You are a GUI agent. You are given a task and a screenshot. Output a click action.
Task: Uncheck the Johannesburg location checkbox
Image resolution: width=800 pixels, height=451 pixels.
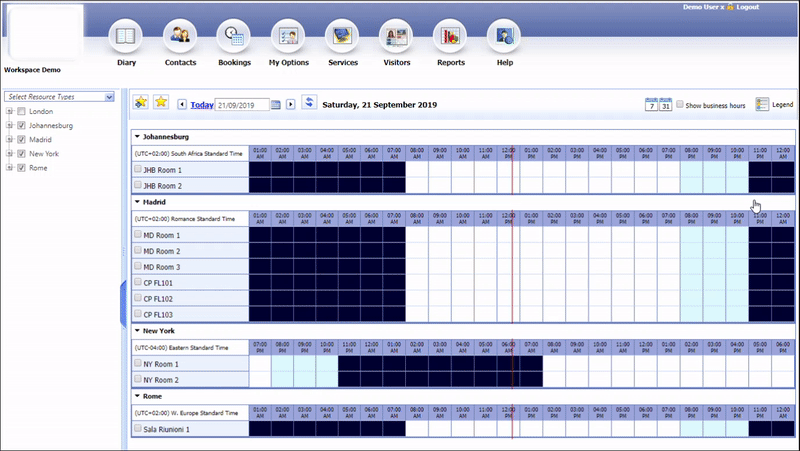(21, 126)
